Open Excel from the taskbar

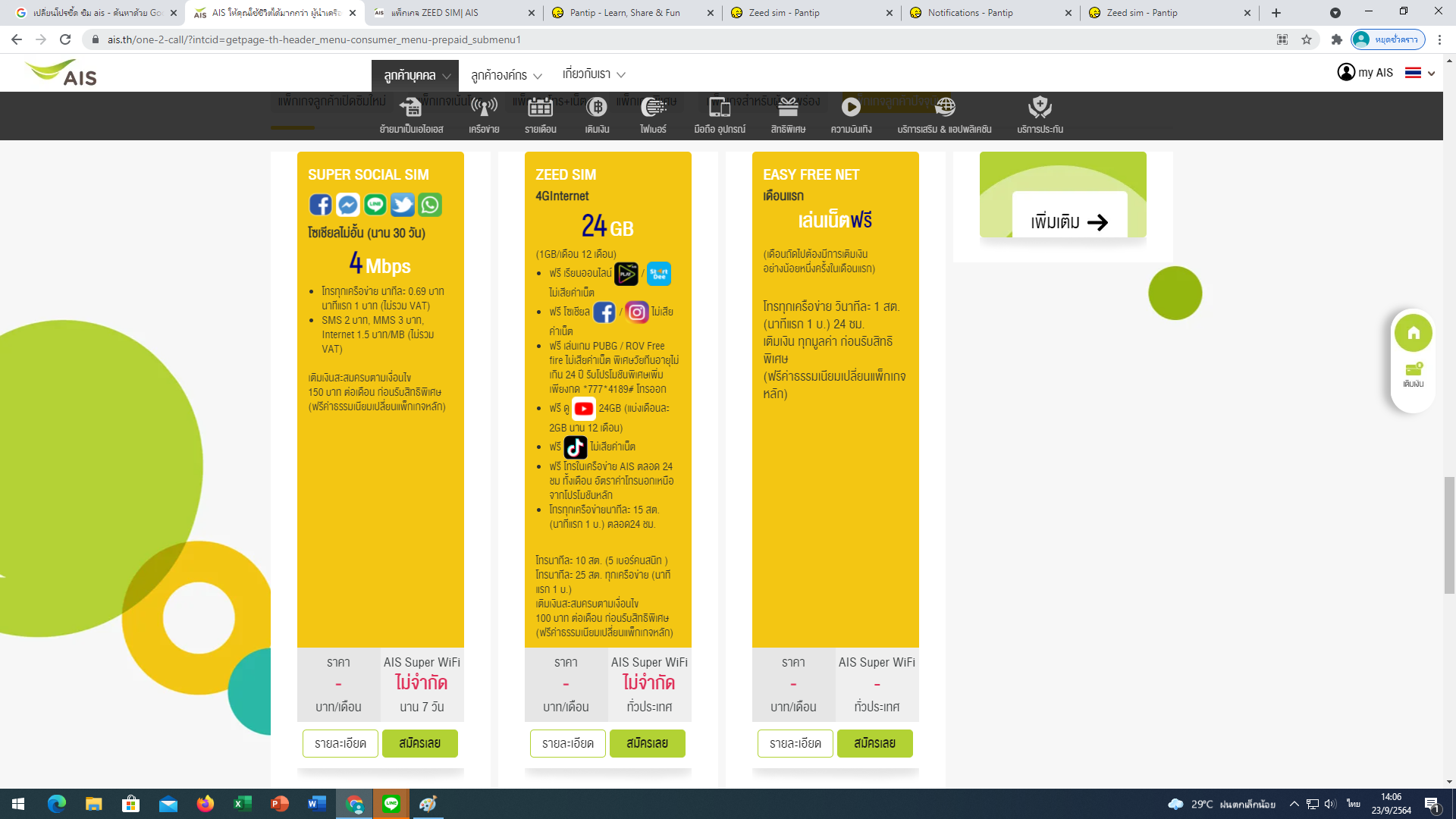coord(243,804)
